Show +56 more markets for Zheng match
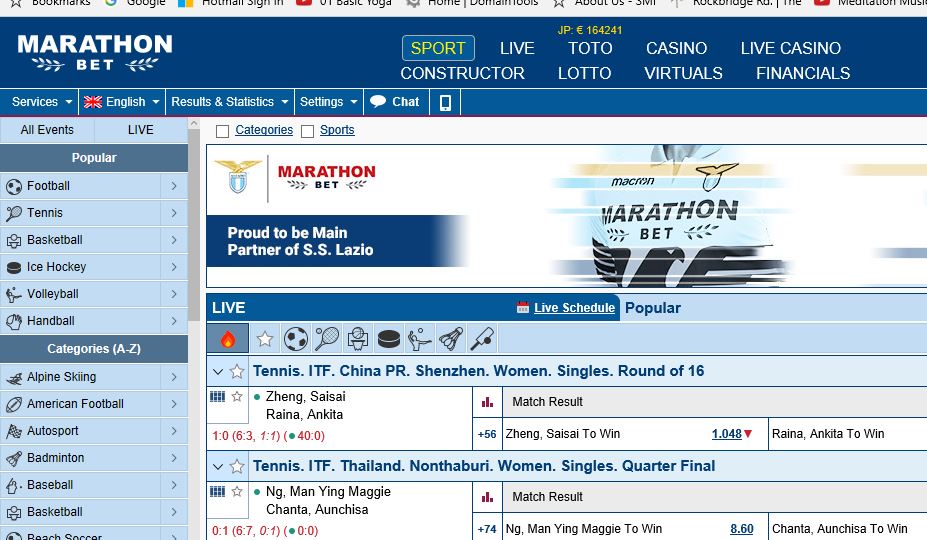 click(487, 434)
